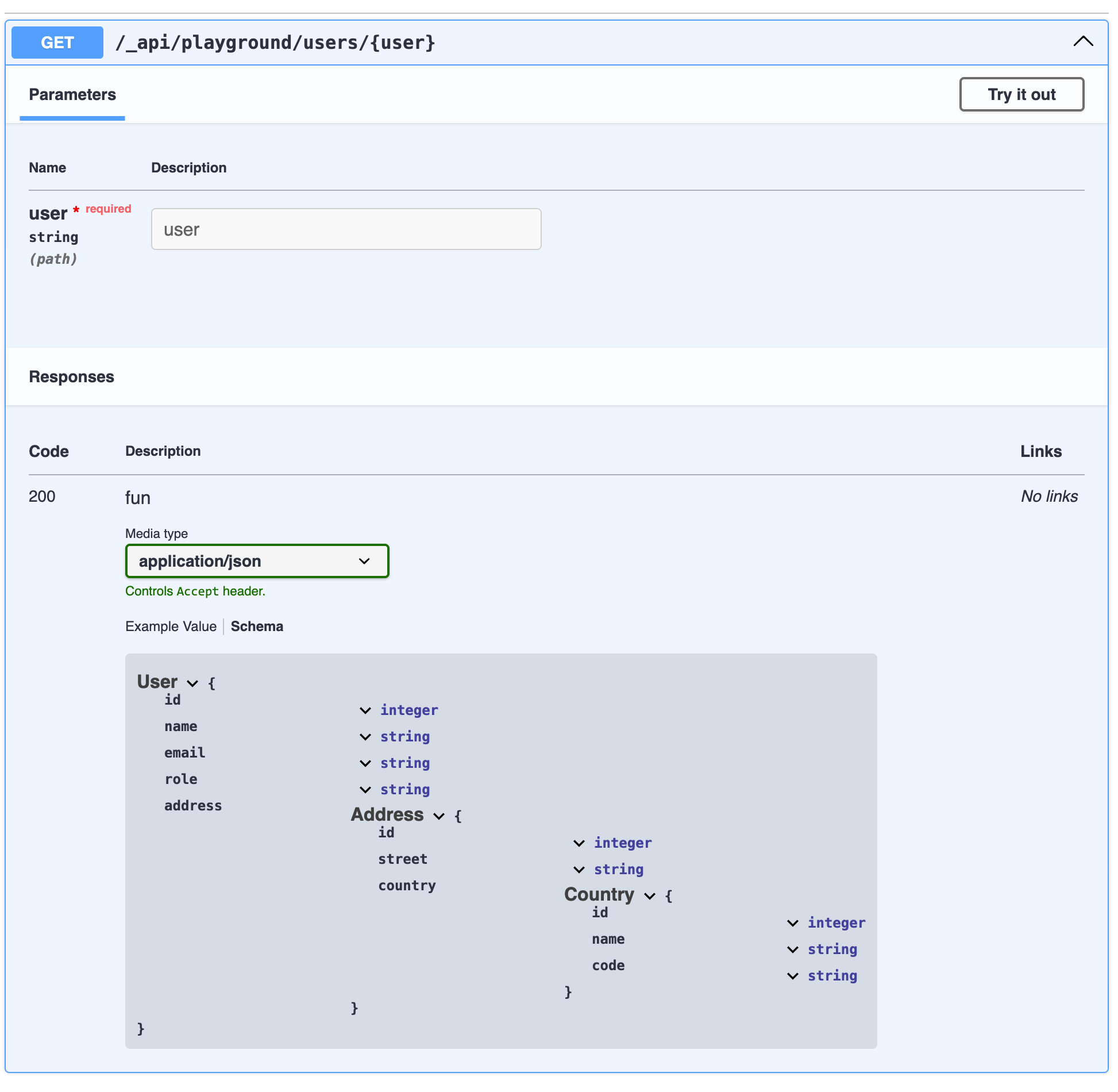Viewport: 1118px width, 1092px height.
Task: Expand the integer type of Address id
Action: click(579, 843)
